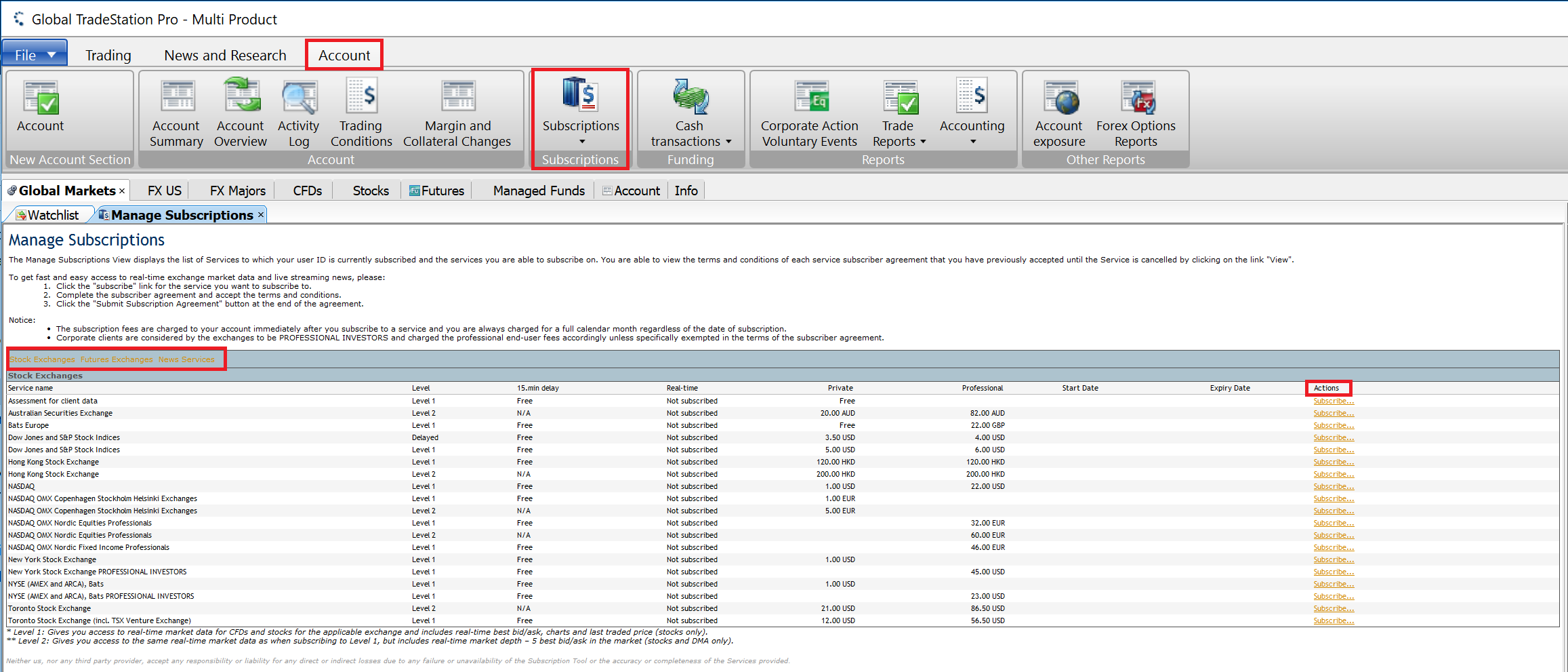Subscribe to Toronto Stock Exchange incl. TSX Venture
The height and width of the screenshot is (672, 1568).
pyautogui.click(x=1334, y=620)
